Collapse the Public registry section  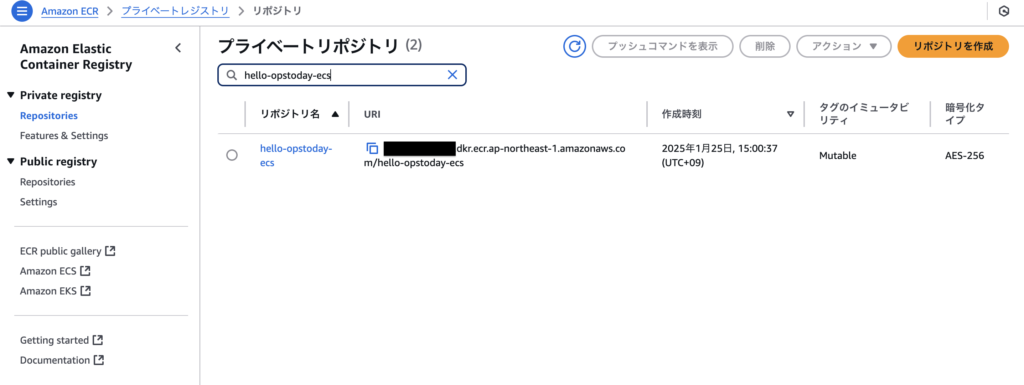point(10,162)
